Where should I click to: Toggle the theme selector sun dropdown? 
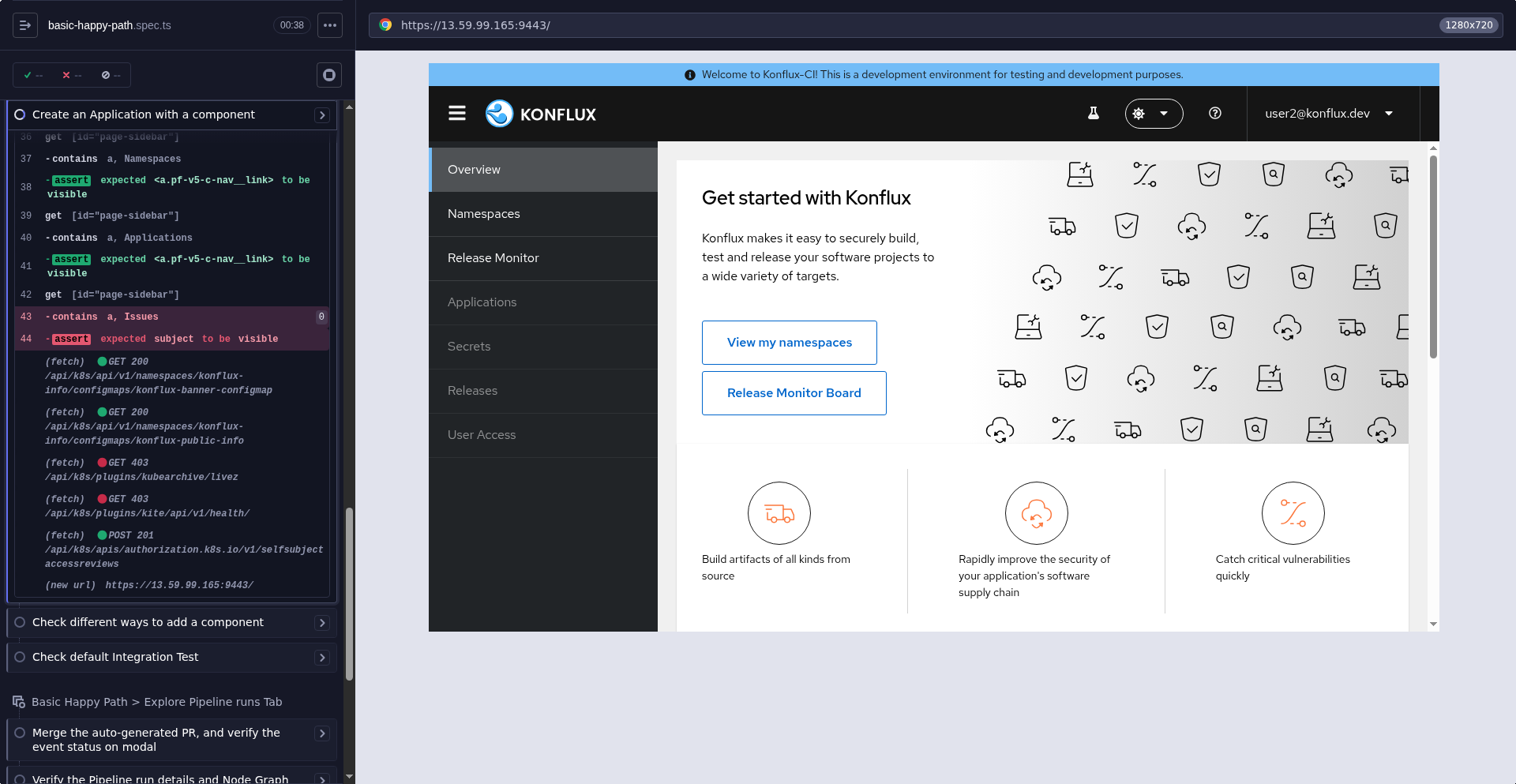click(1154, 114)
